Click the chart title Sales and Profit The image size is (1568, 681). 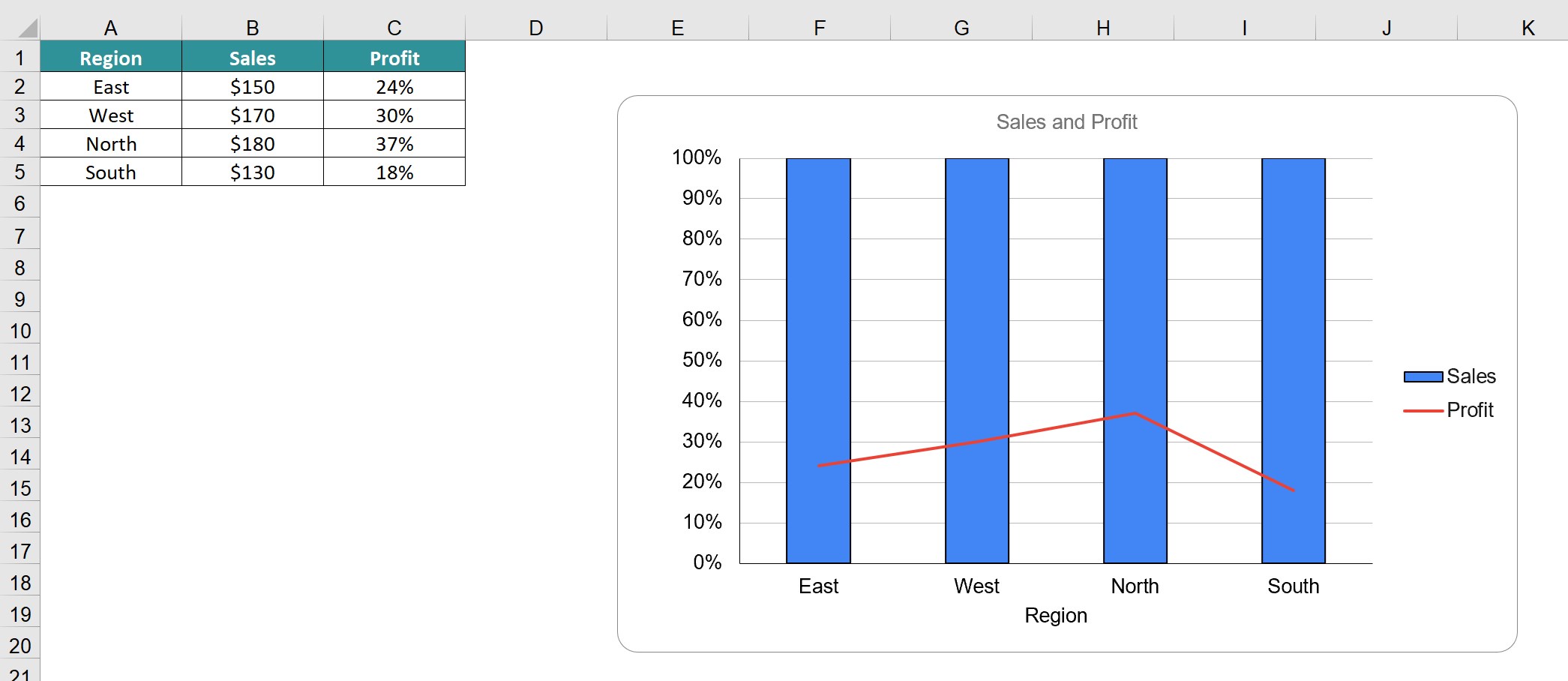click(1066, 121)
